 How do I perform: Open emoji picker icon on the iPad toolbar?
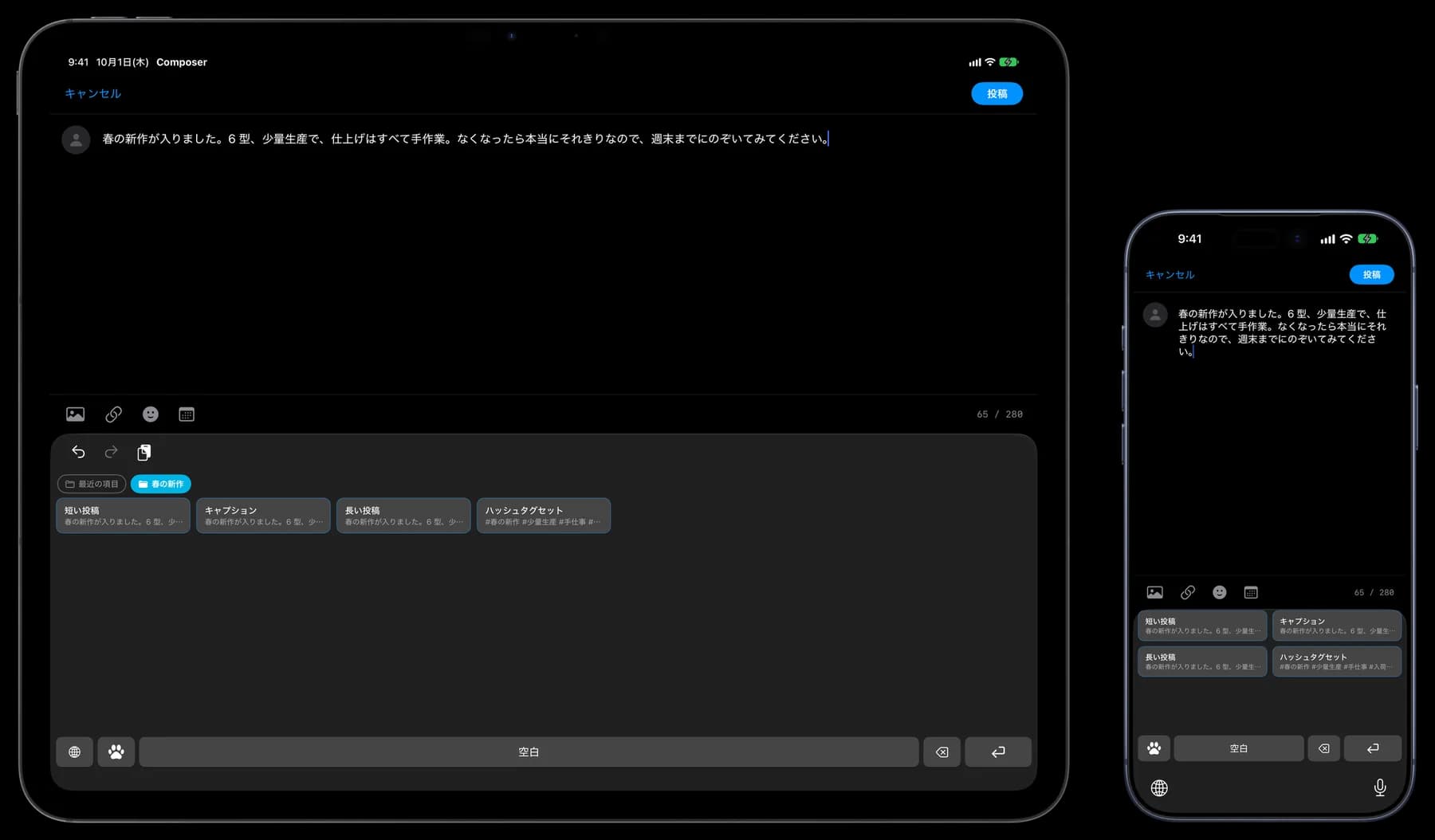click(x=150, y=414)
